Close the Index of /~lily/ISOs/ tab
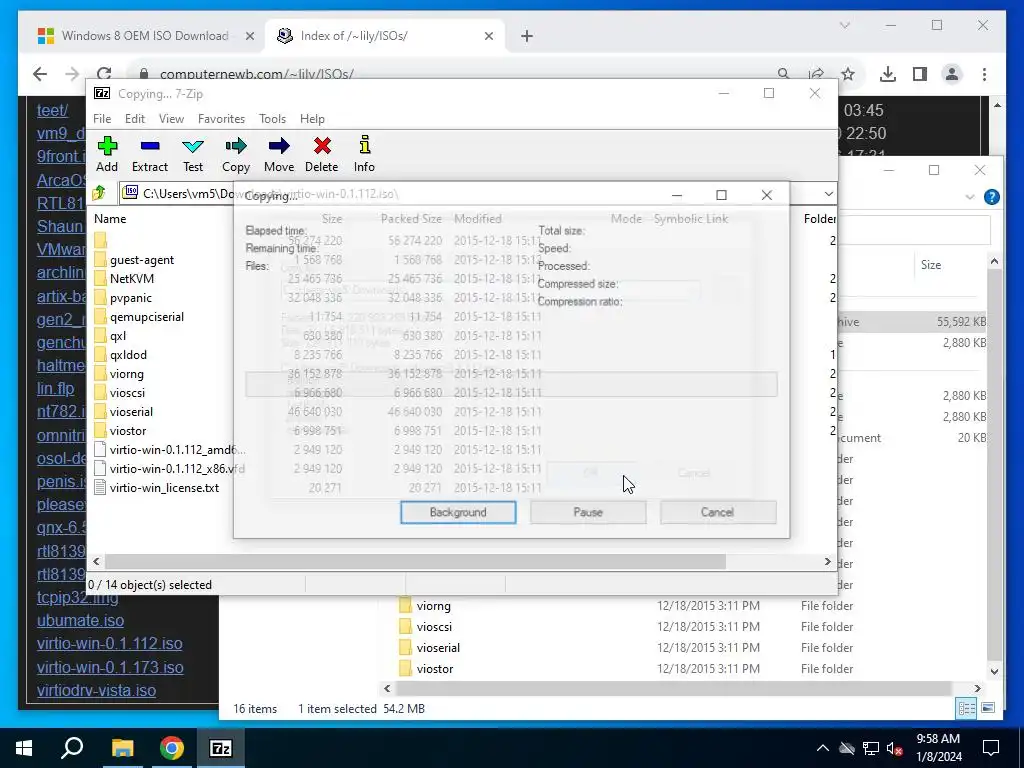Image resolution: width=1024 pixels, height=768 pixels. pos(488,36)
